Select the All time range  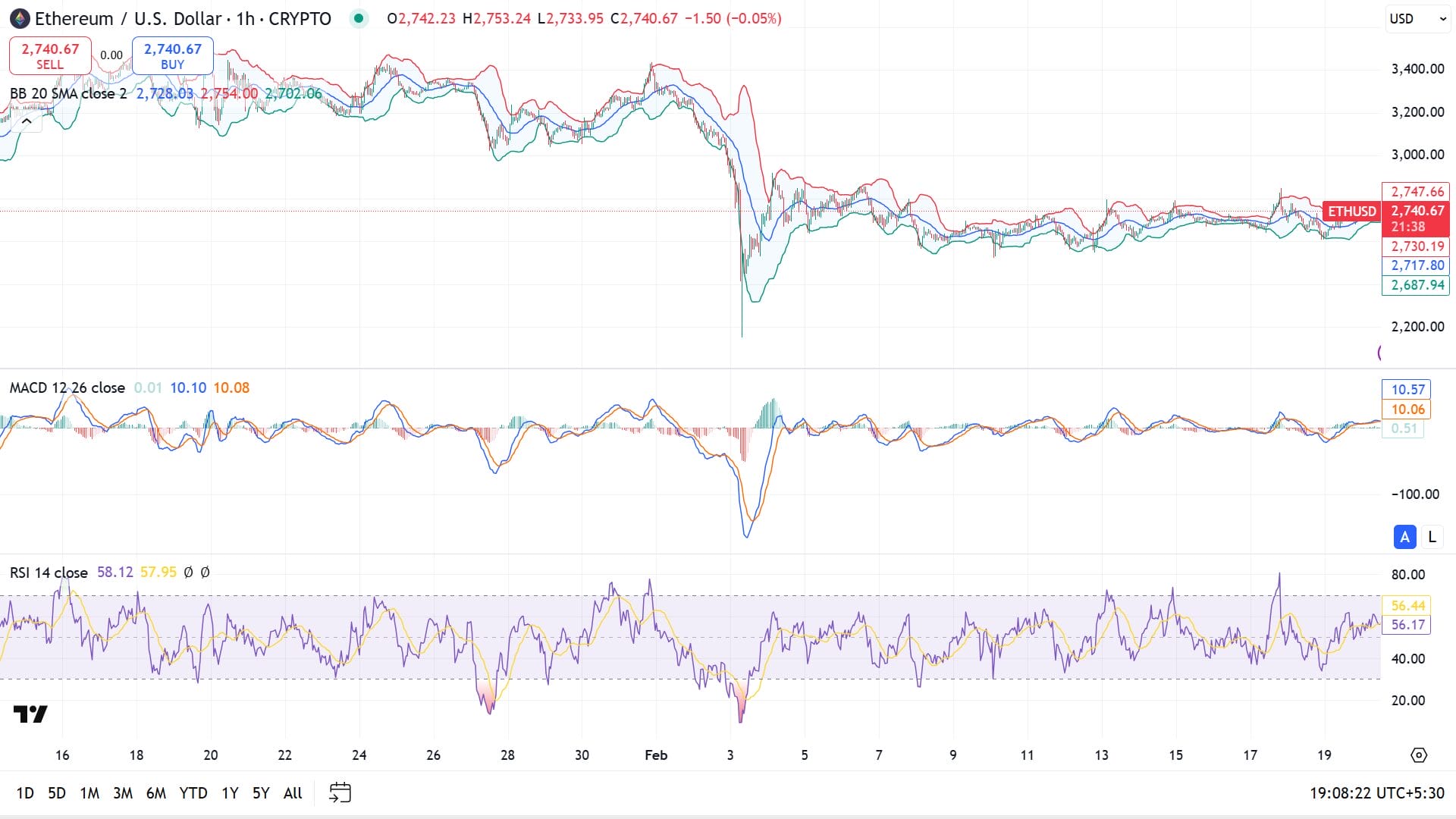coord(293,792)
